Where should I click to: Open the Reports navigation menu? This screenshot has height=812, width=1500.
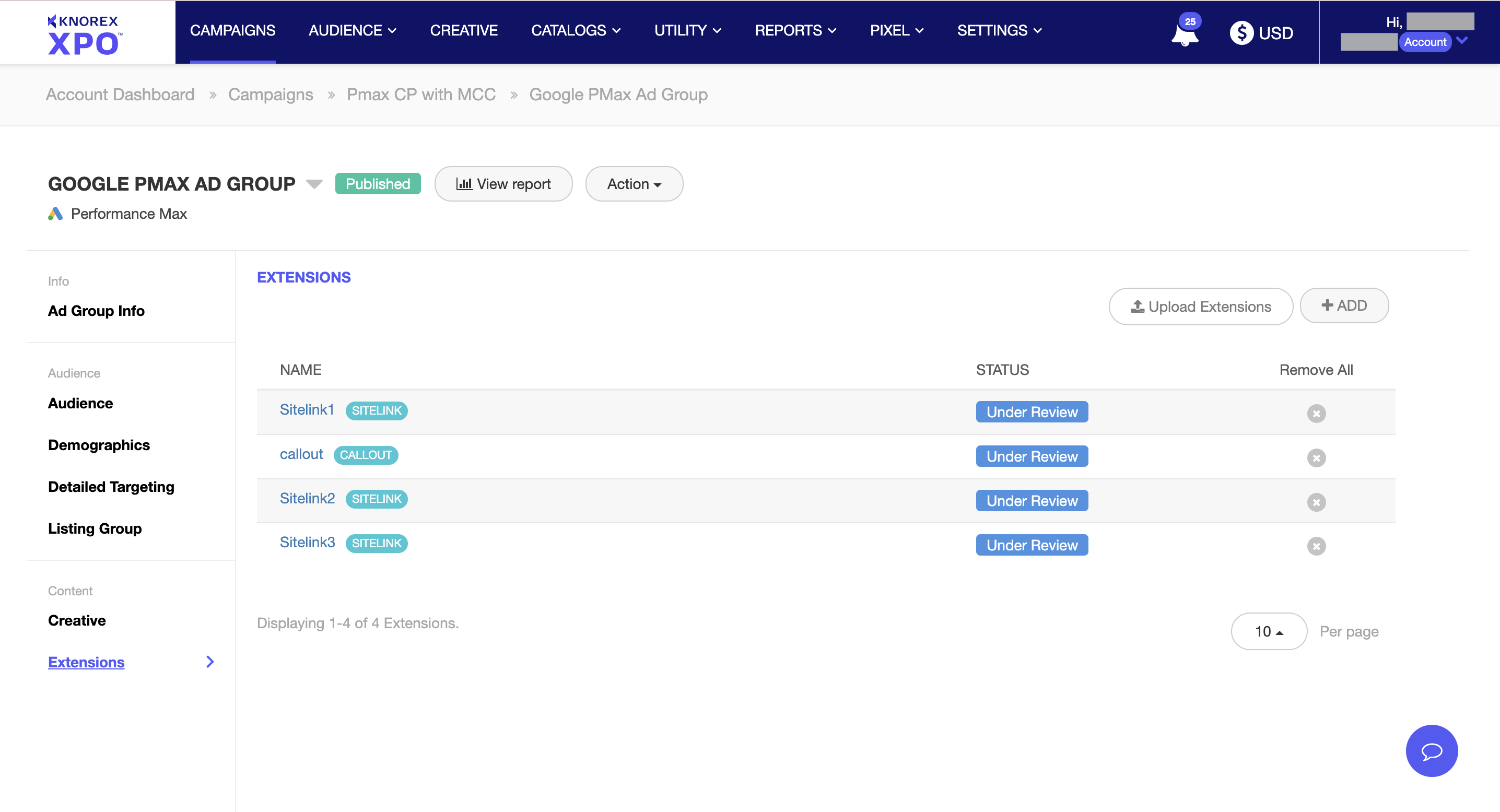(x=795, y=30)
